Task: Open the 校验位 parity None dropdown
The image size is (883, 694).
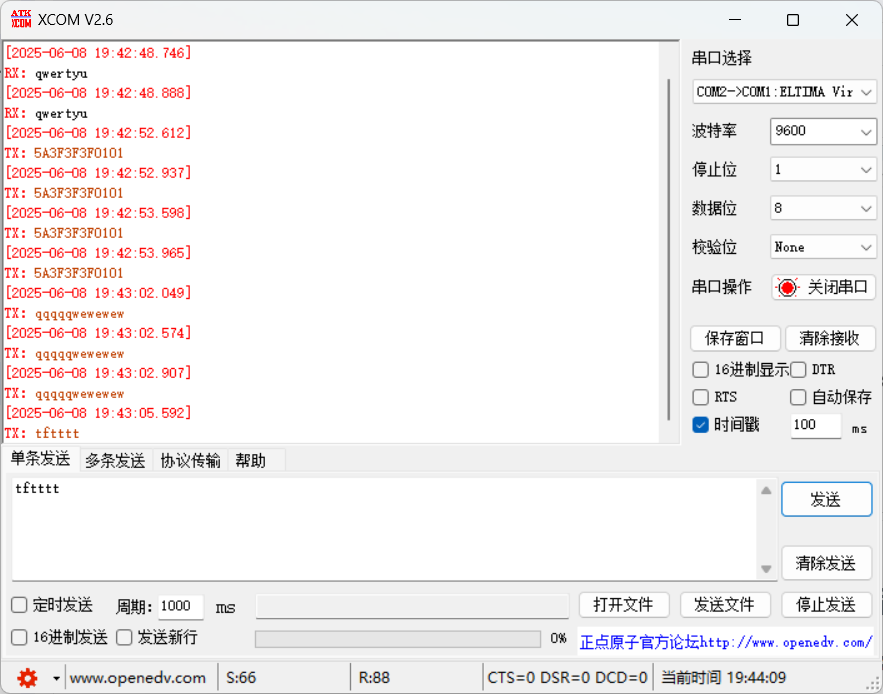Action: pos(823,247)
